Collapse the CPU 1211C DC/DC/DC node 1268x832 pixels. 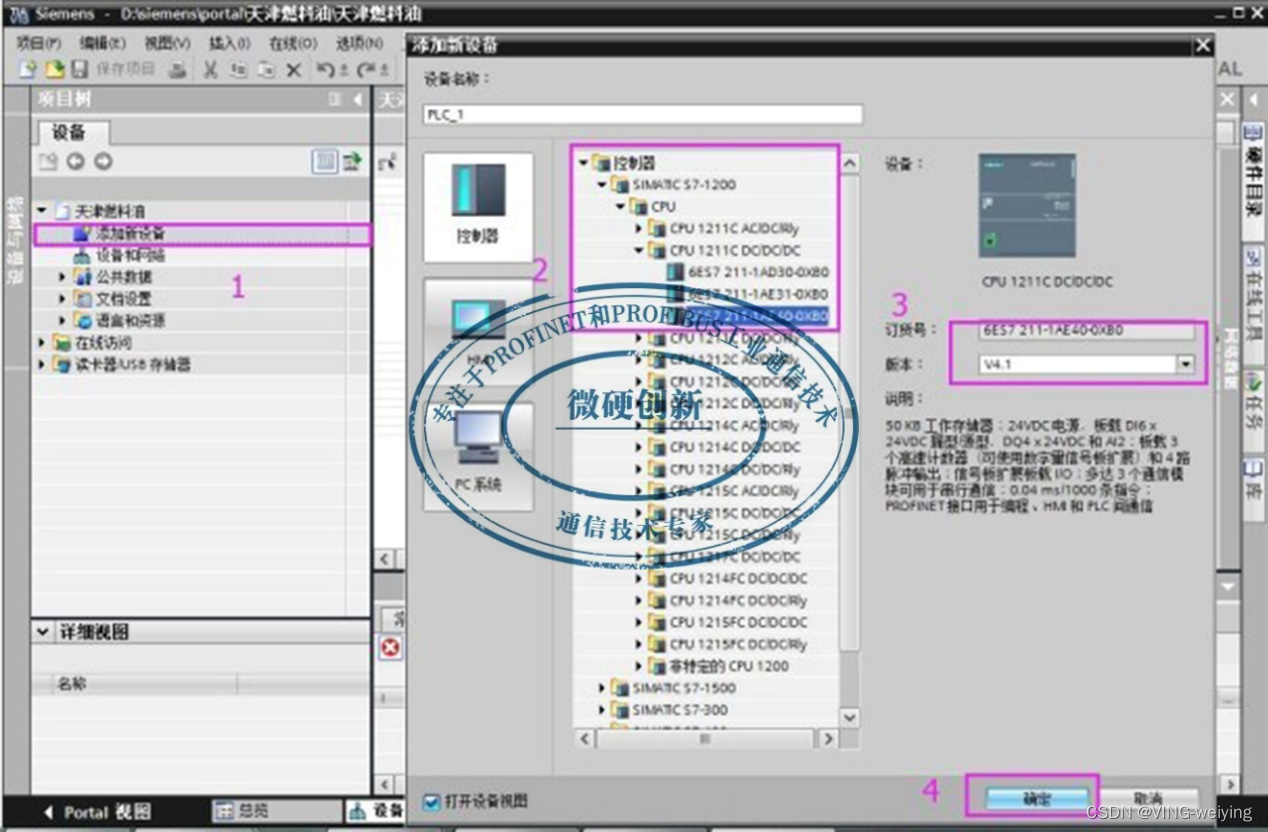coord(639,250)
